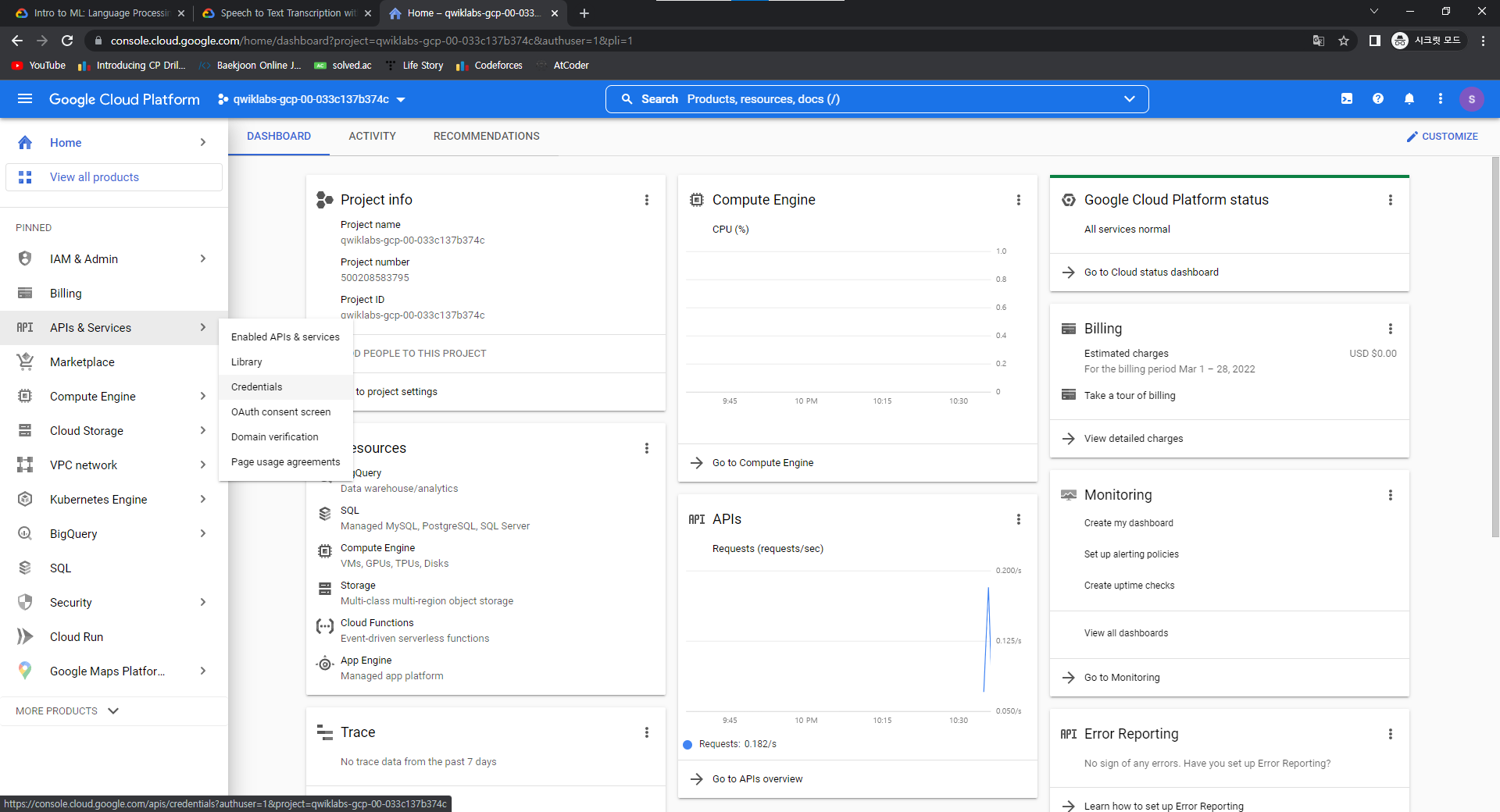Select Page usage agreements menu item
This screenshot has height=812, width=1500.
[x=286, y=462]
